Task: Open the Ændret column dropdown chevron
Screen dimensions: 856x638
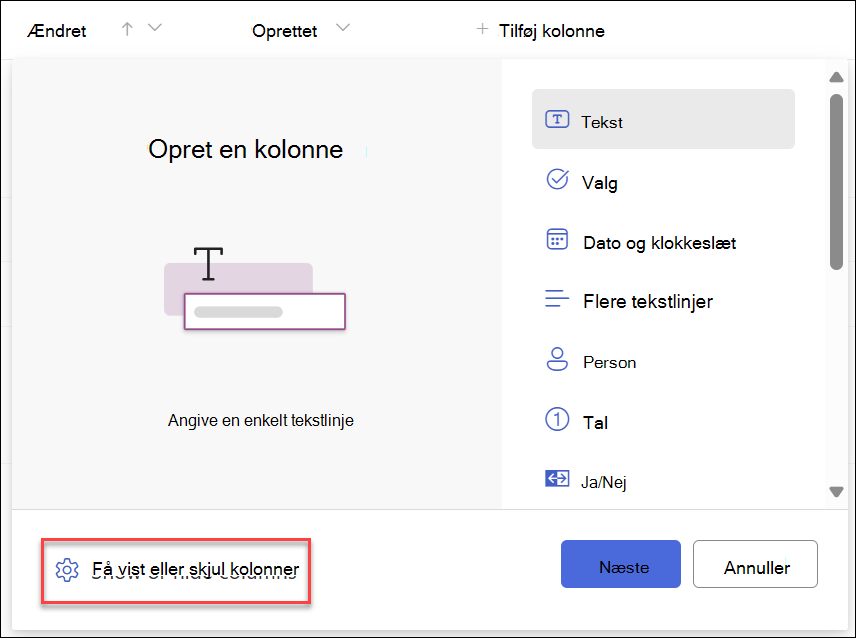Action: [x=155, y=27]
